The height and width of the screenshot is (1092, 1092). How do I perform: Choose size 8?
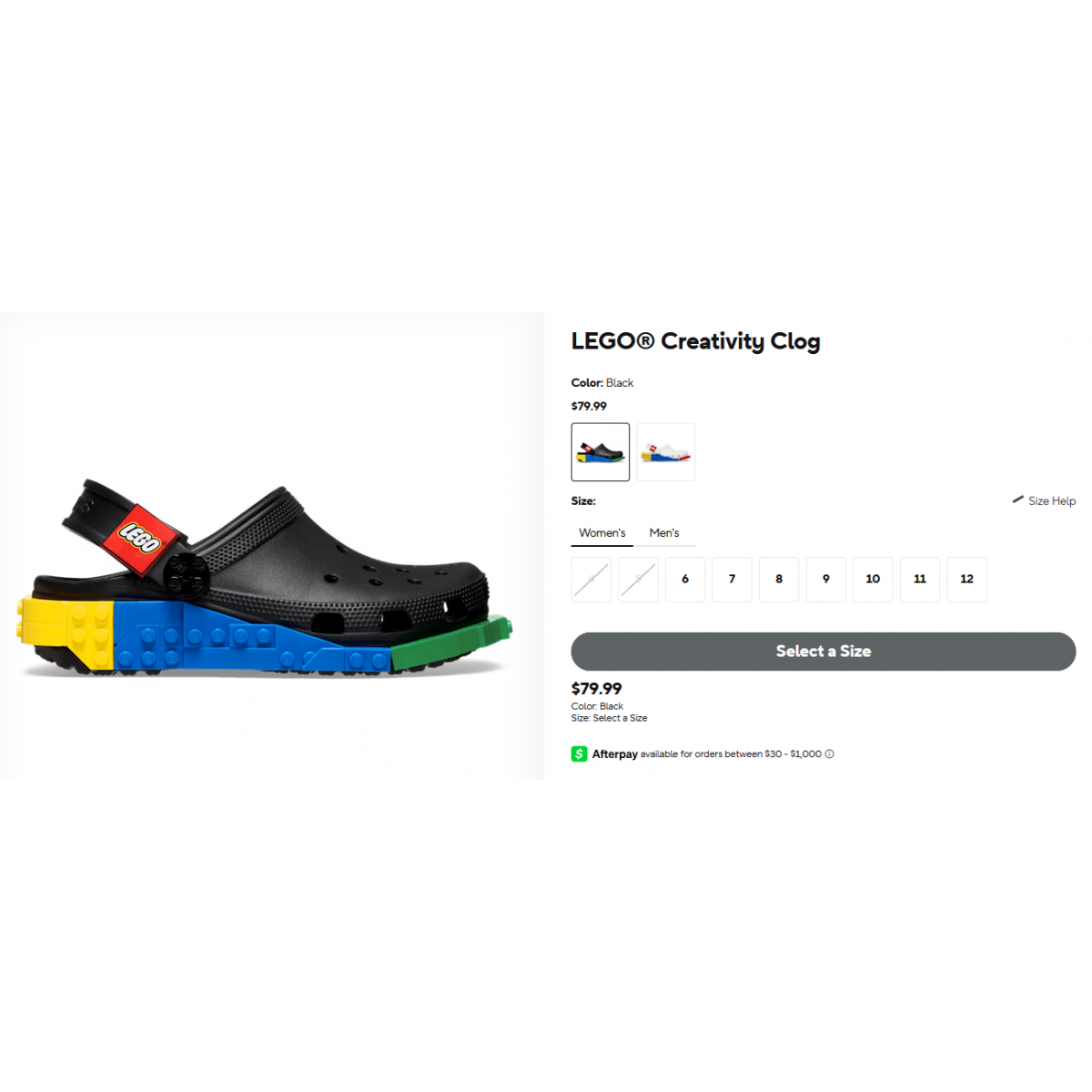(x=779, y=580)
